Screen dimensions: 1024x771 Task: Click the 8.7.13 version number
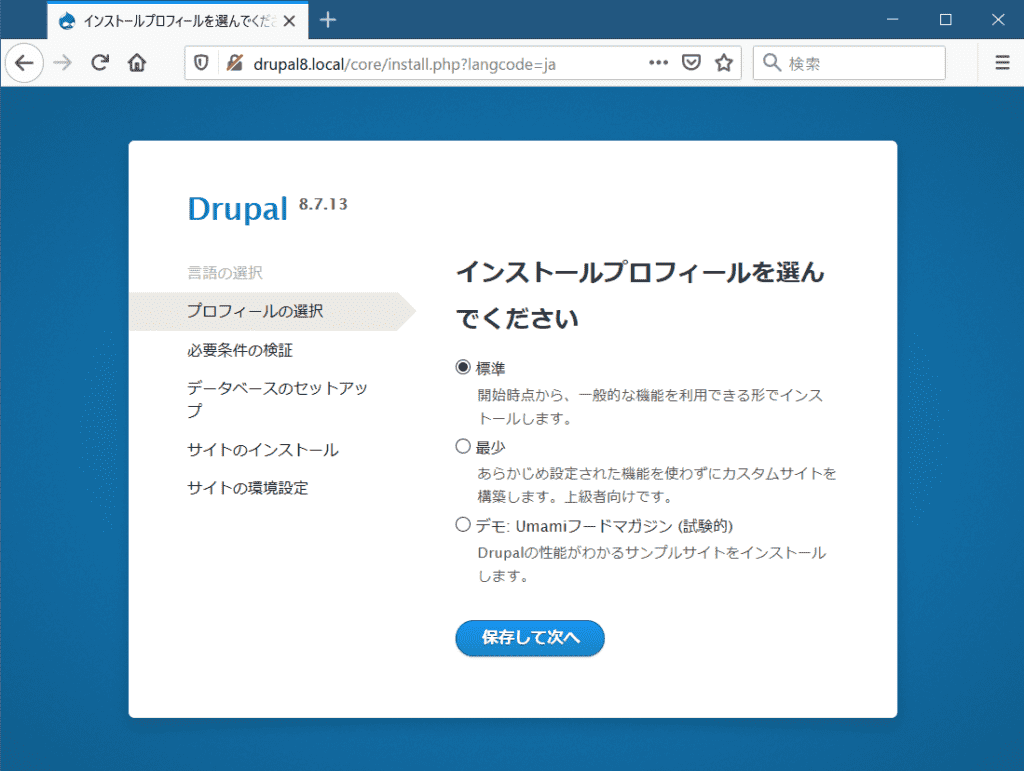(323, 204)
